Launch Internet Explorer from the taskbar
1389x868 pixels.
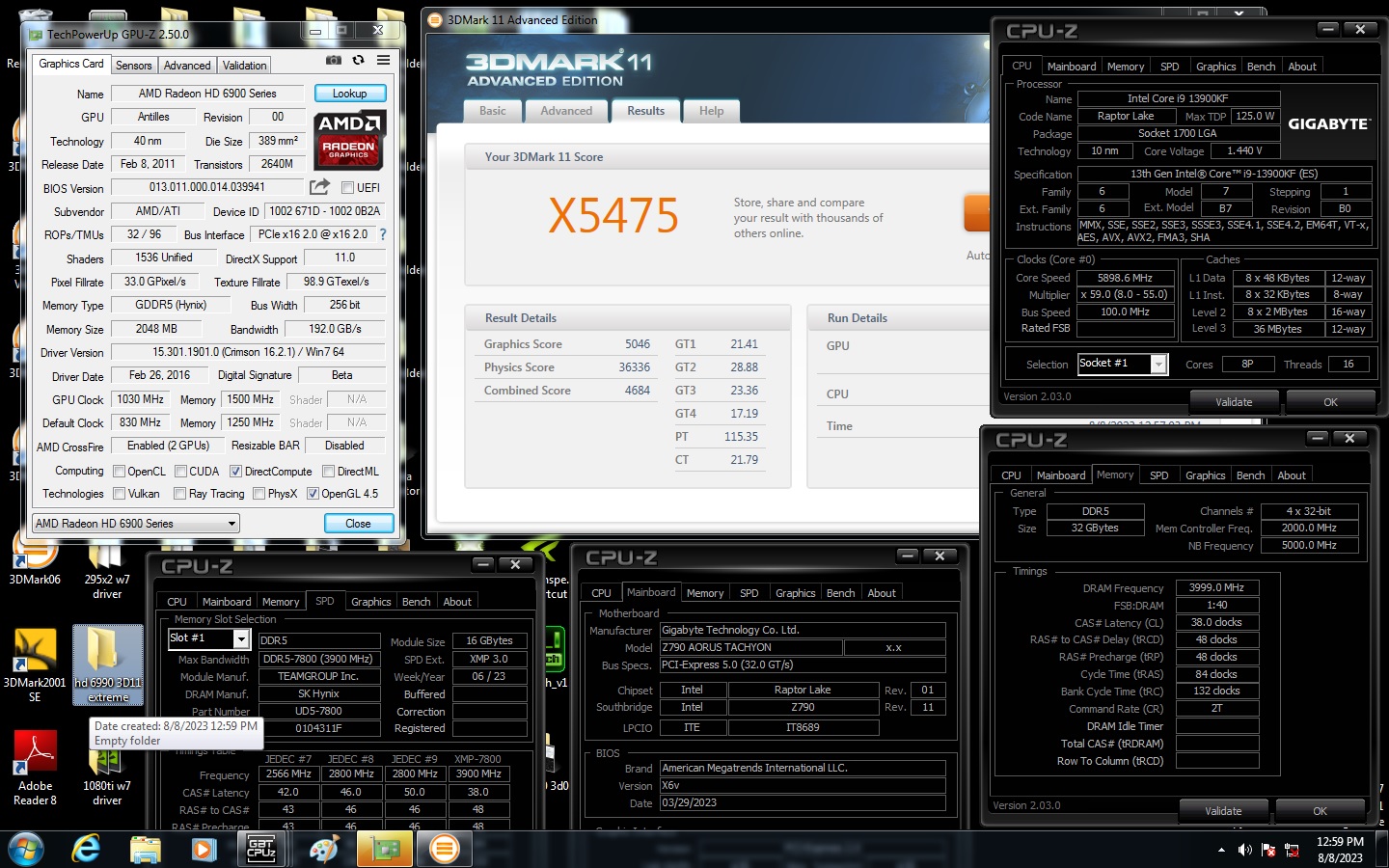86,850
